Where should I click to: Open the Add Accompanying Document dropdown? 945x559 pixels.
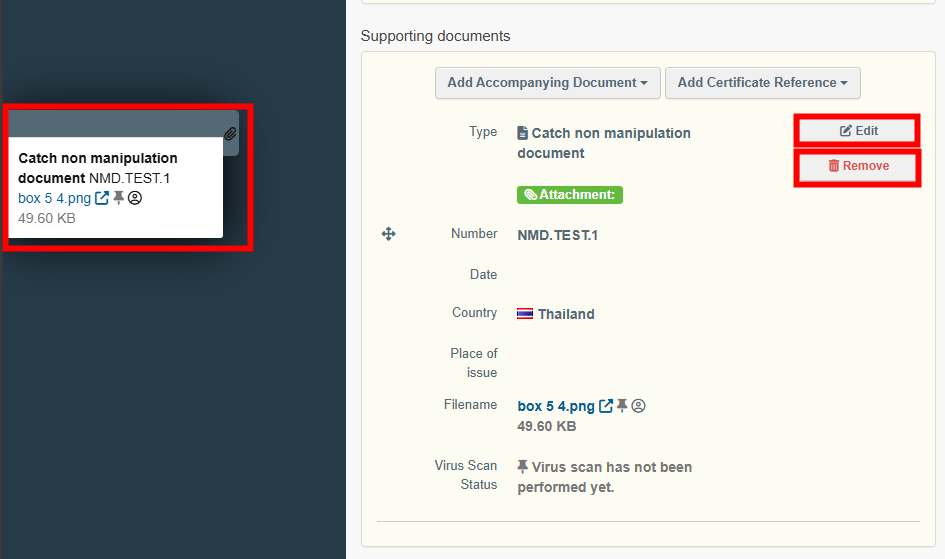[547, 83]
